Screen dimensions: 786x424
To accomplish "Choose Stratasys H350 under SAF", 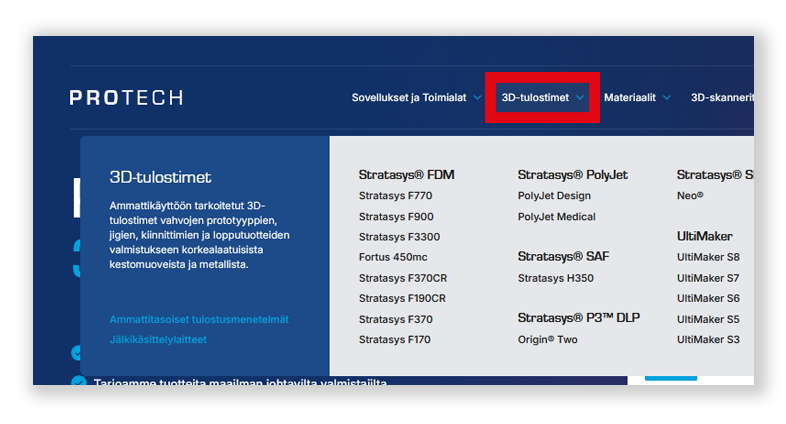I will (x=555, y=278).
